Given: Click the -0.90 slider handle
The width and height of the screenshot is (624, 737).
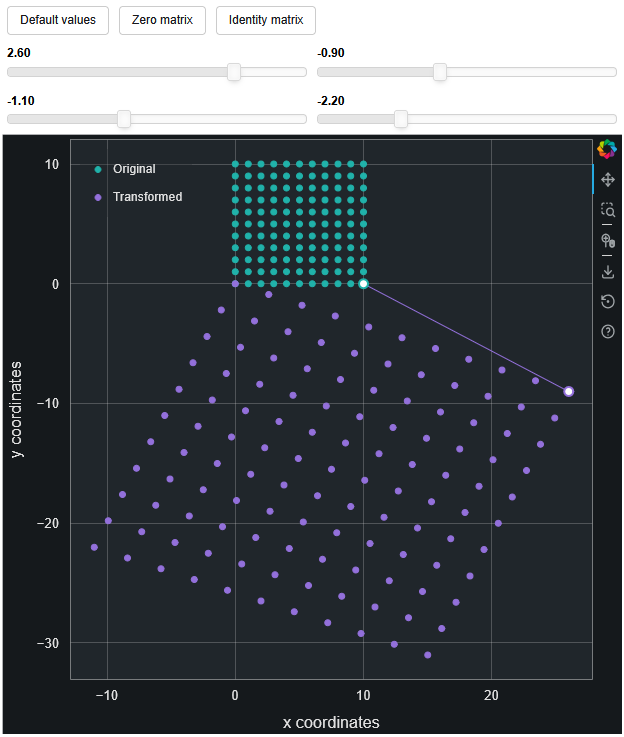Looking at the screenshot, I should (439, 72).
